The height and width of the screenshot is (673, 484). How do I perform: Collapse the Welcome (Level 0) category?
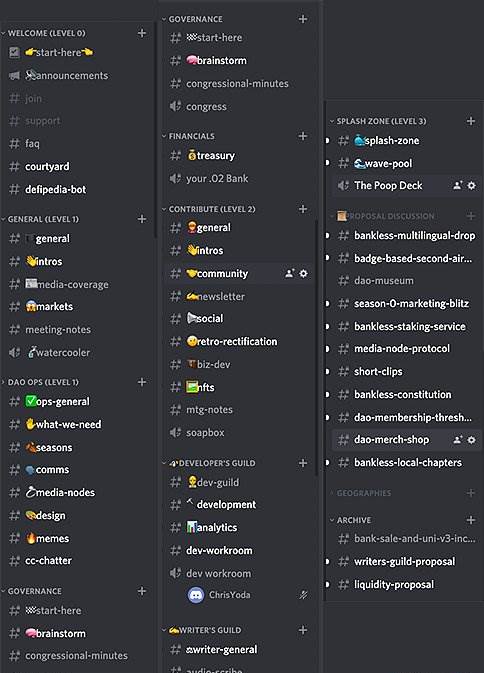pyautogui.click(x=43, y=33)
